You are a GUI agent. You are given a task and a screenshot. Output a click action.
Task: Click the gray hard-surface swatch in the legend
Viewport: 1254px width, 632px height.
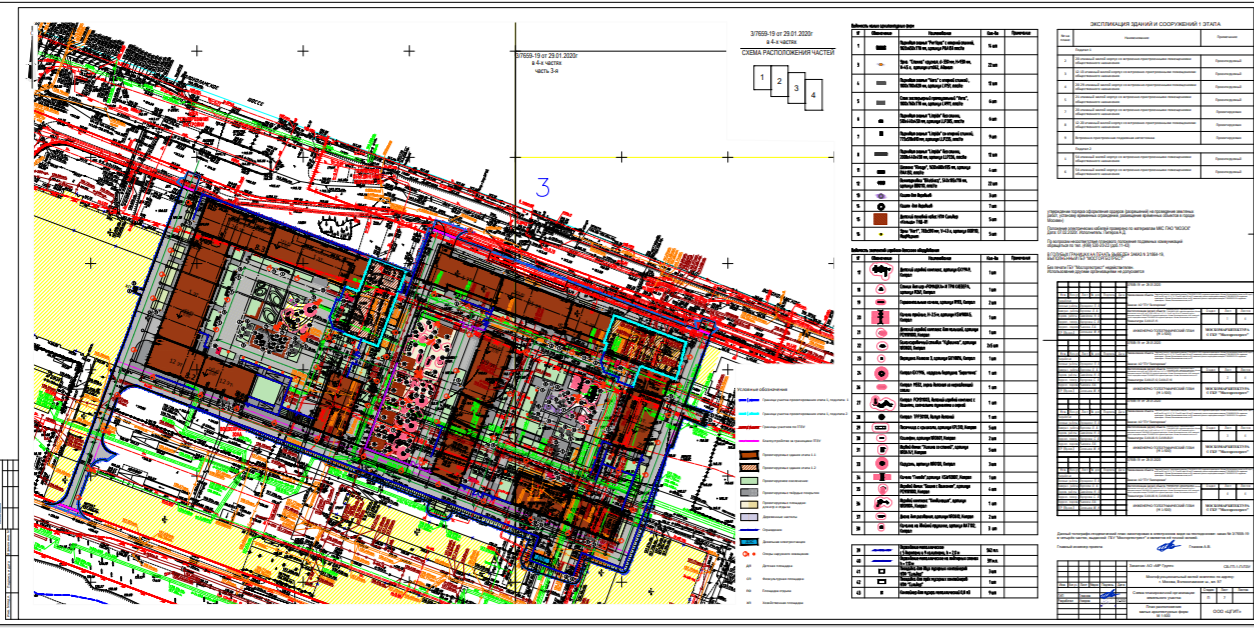tap(749, 492)
